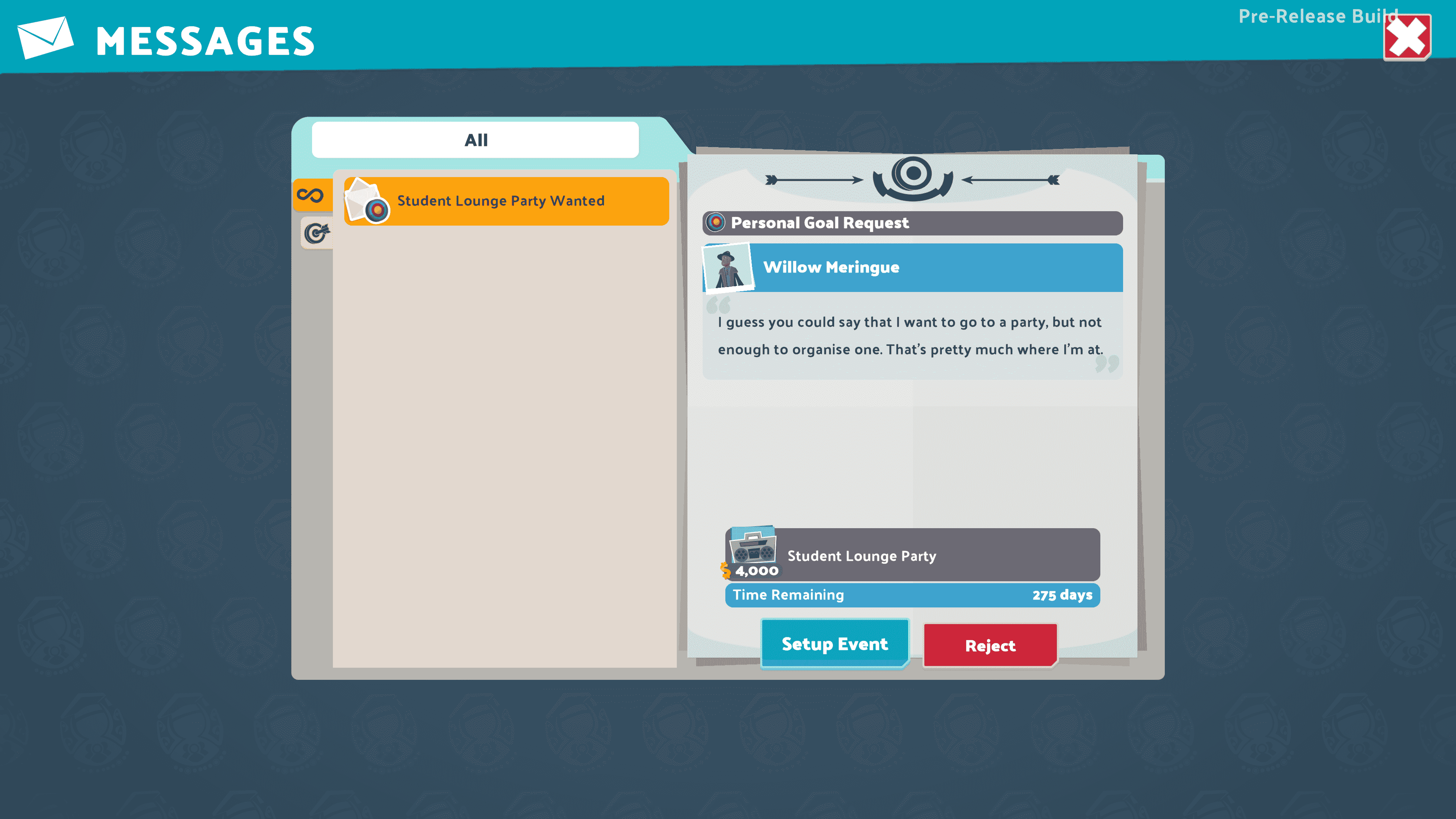1456x819 pixels.
Task: Select the Setup Event button
Action: [x=835, y=643]
